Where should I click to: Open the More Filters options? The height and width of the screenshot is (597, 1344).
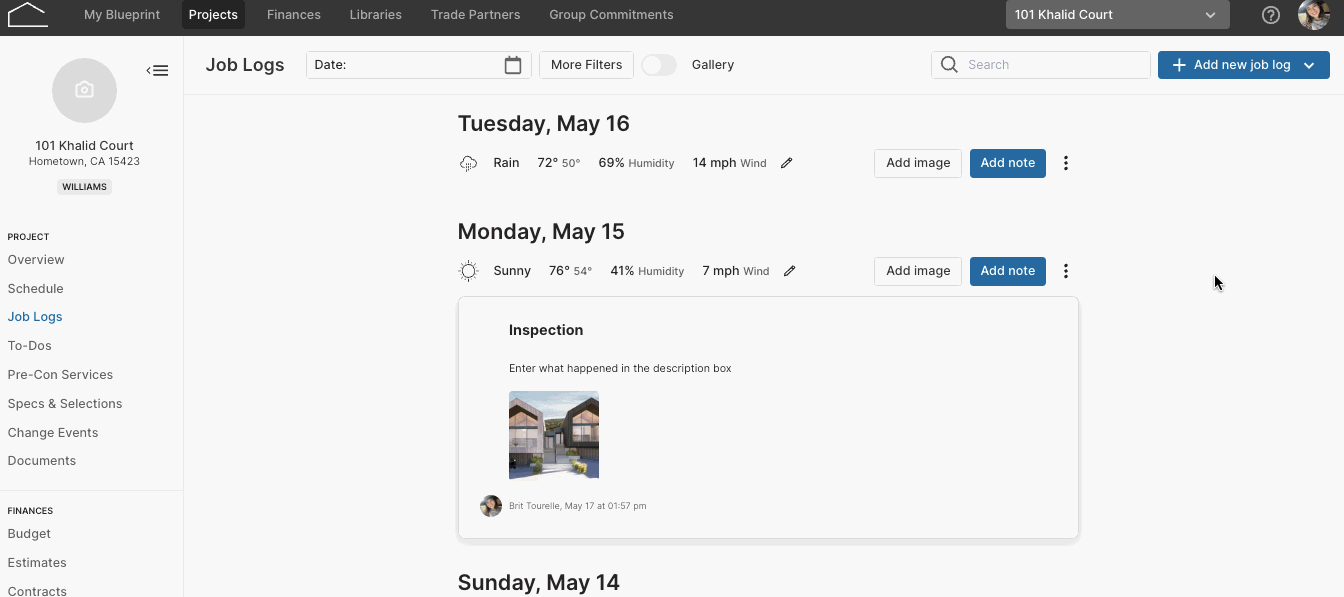587,65
